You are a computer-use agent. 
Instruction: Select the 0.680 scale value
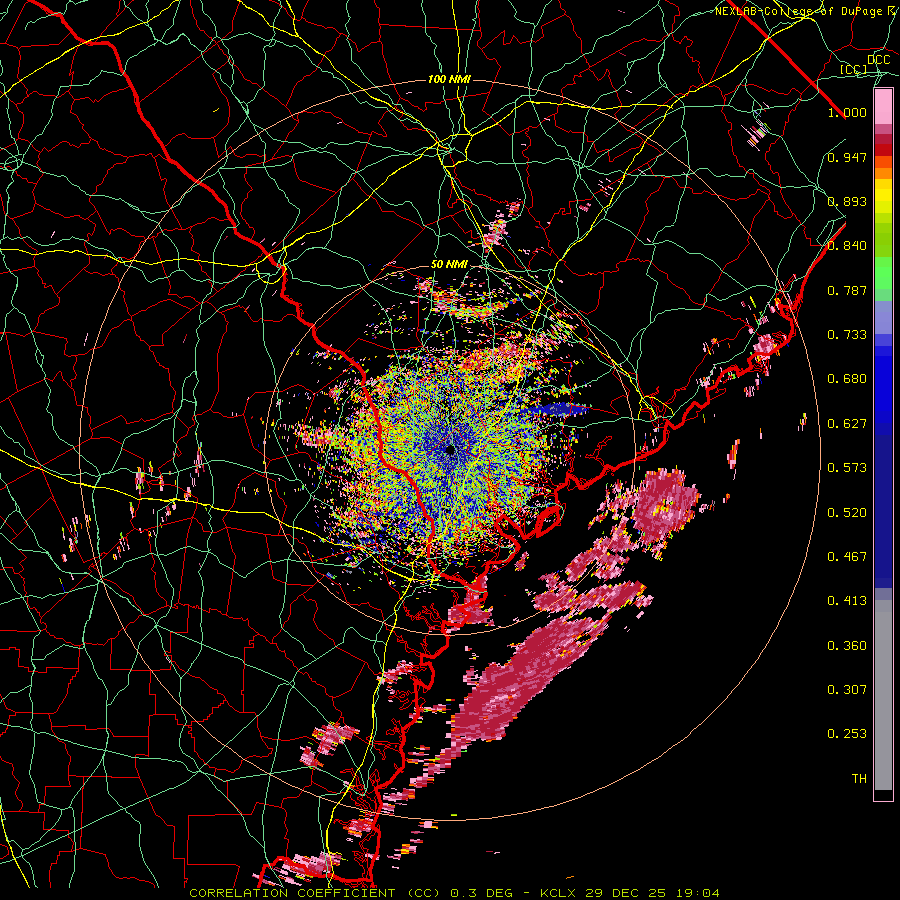847,379
